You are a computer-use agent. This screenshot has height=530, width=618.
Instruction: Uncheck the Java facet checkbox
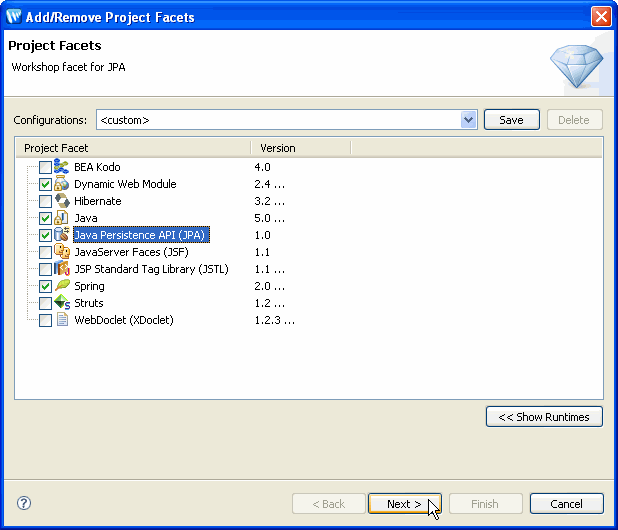point(45,218)
